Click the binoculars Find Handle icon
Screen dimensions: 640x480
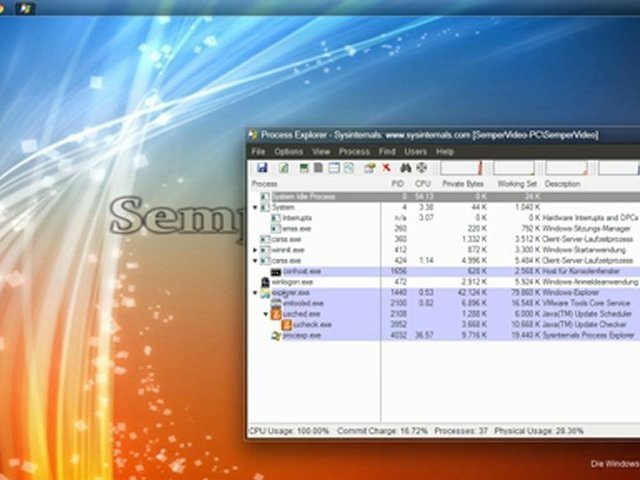tap(405, 168)
